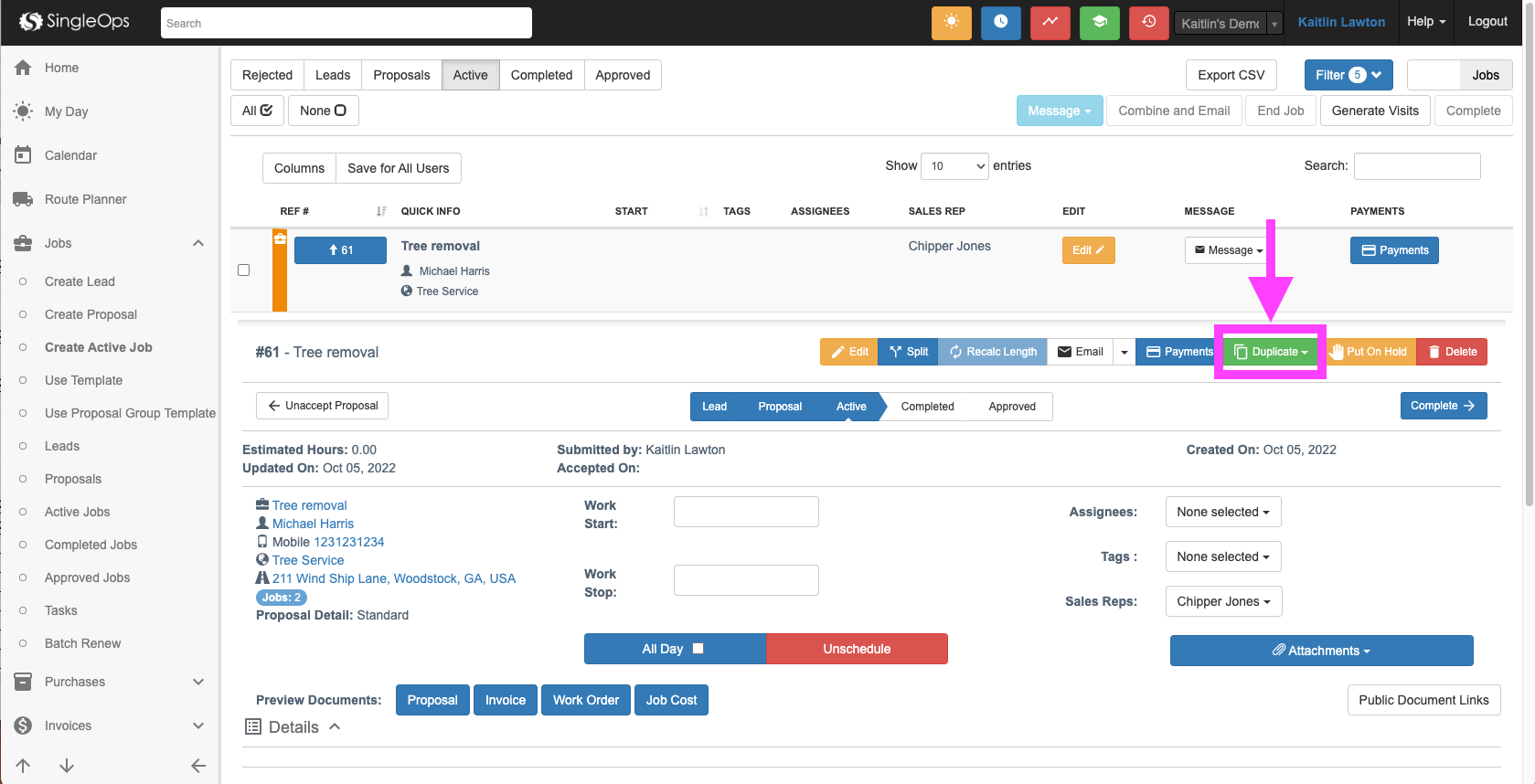Open the blue clock icon in header
Image resolution: width=1535 pixels, height=784 pixels.
(x=1000, y=22)
